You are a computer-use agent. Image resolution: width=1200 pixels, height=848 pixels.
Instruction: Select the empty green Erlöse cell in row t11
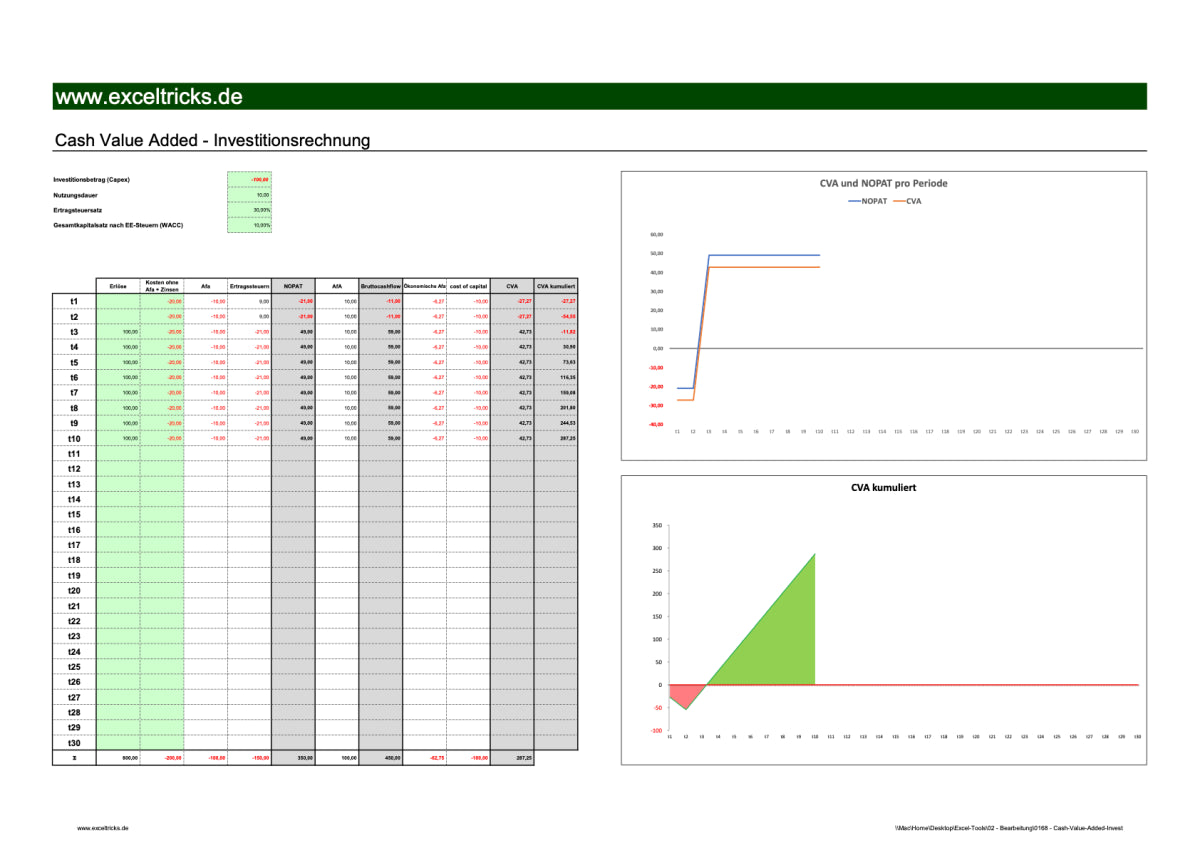[118, 454]
